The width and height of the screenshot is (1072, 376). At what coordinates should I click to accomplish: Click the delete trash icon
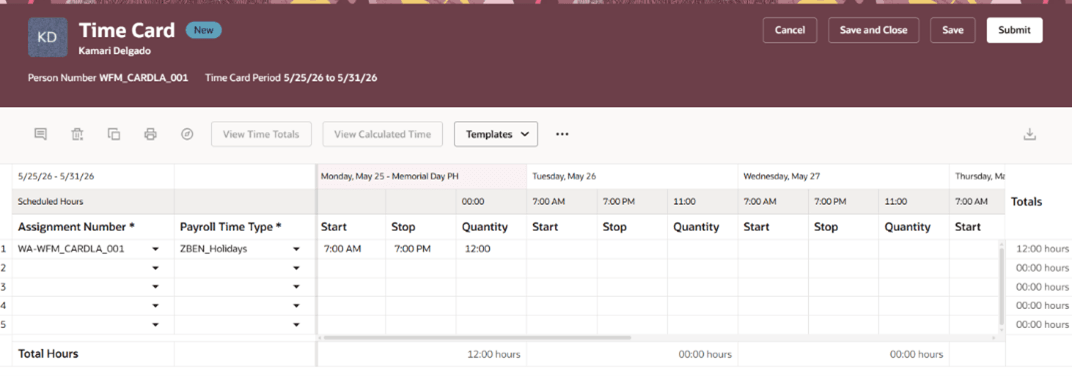(x=77, y=134)
